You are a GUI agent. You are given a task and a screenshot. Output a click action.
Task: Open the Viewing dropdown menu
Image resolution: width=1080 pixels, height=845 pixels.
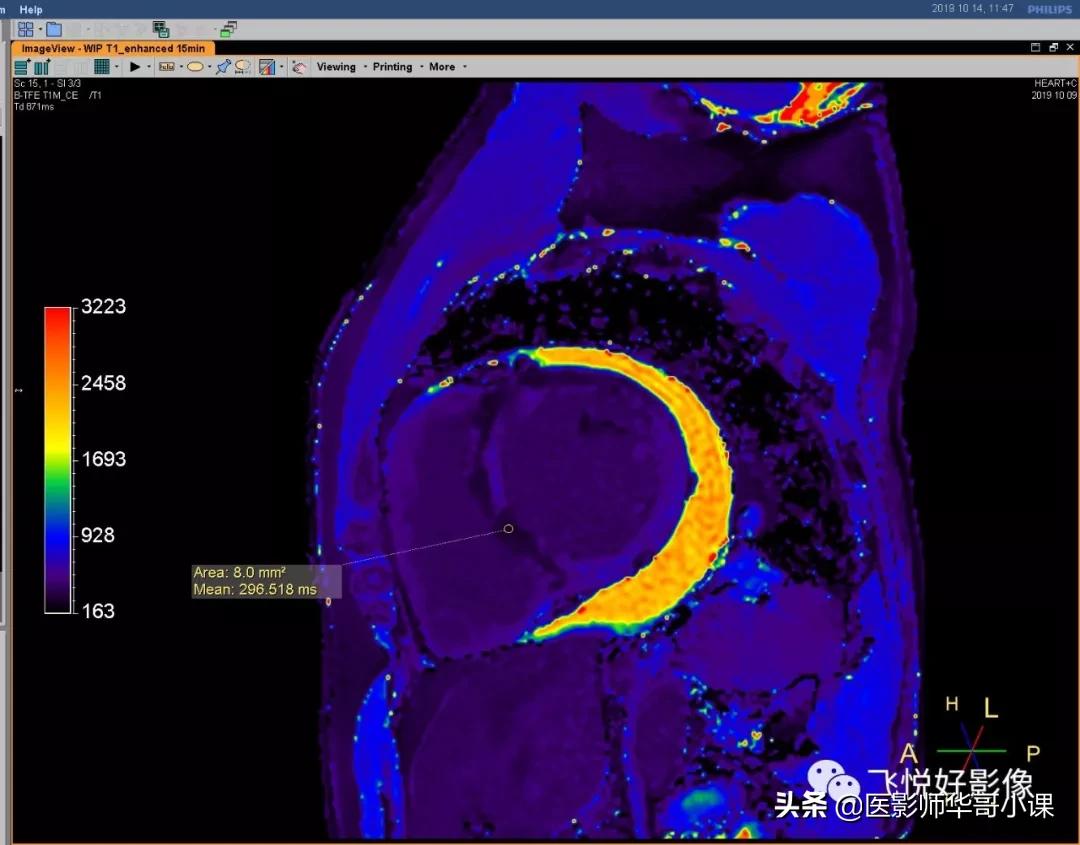336,67
